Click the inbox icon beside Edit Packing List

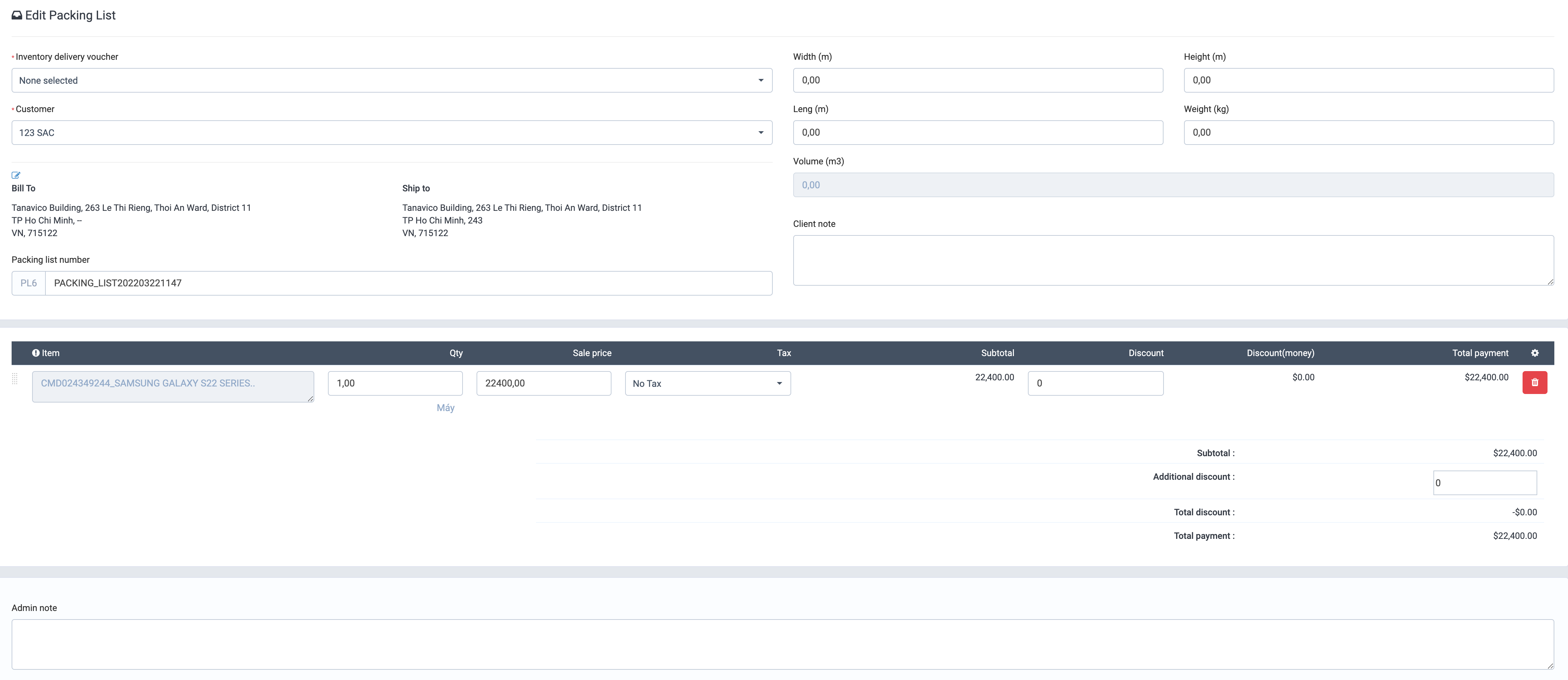[17, 16]
